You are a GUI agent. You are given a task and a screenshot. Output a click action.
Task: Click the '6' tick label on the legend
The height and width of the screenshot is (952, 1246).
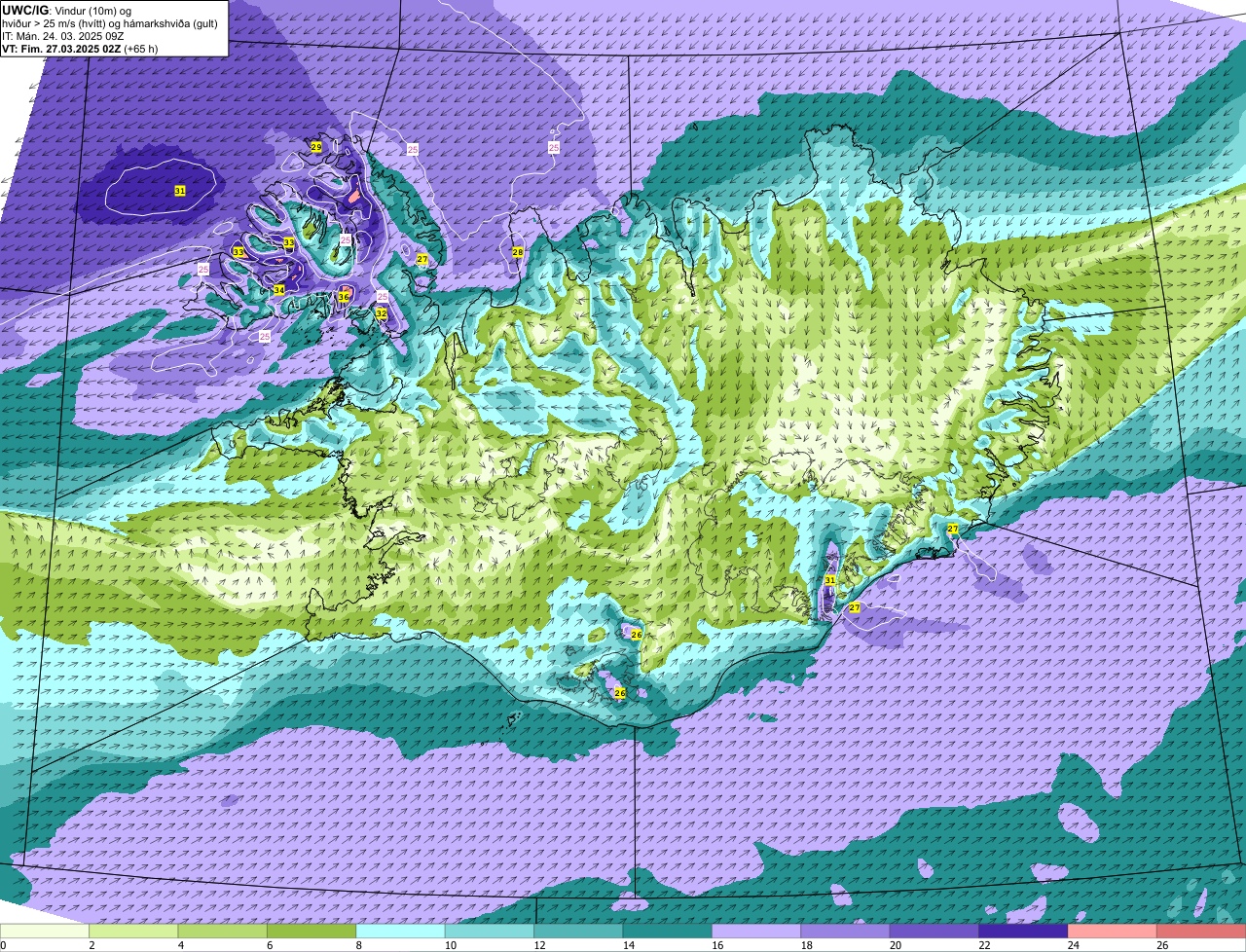click(269, 945)
